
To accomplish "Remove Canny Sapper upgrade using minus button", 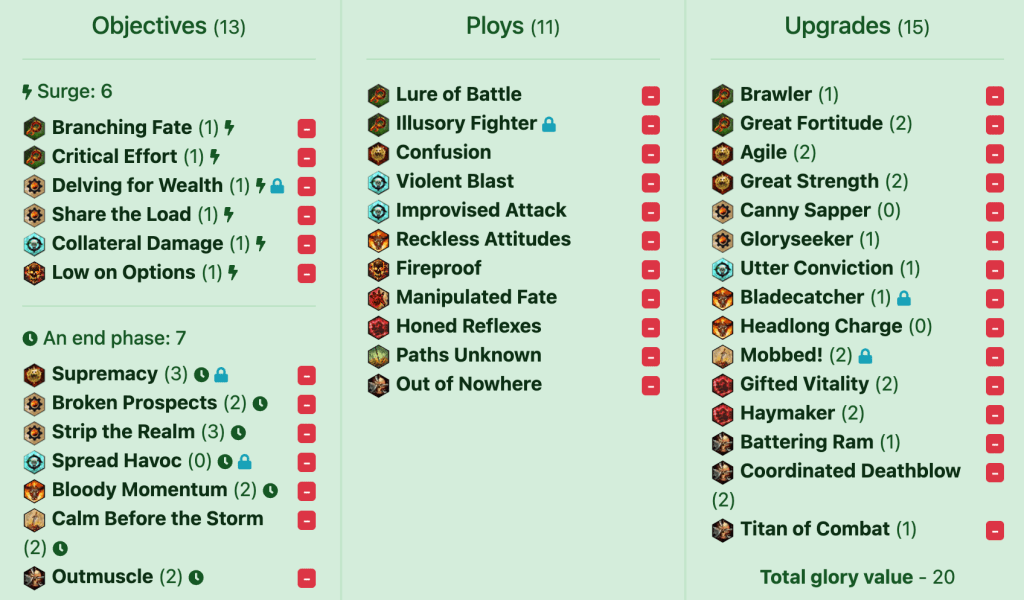I will point(995,212).
